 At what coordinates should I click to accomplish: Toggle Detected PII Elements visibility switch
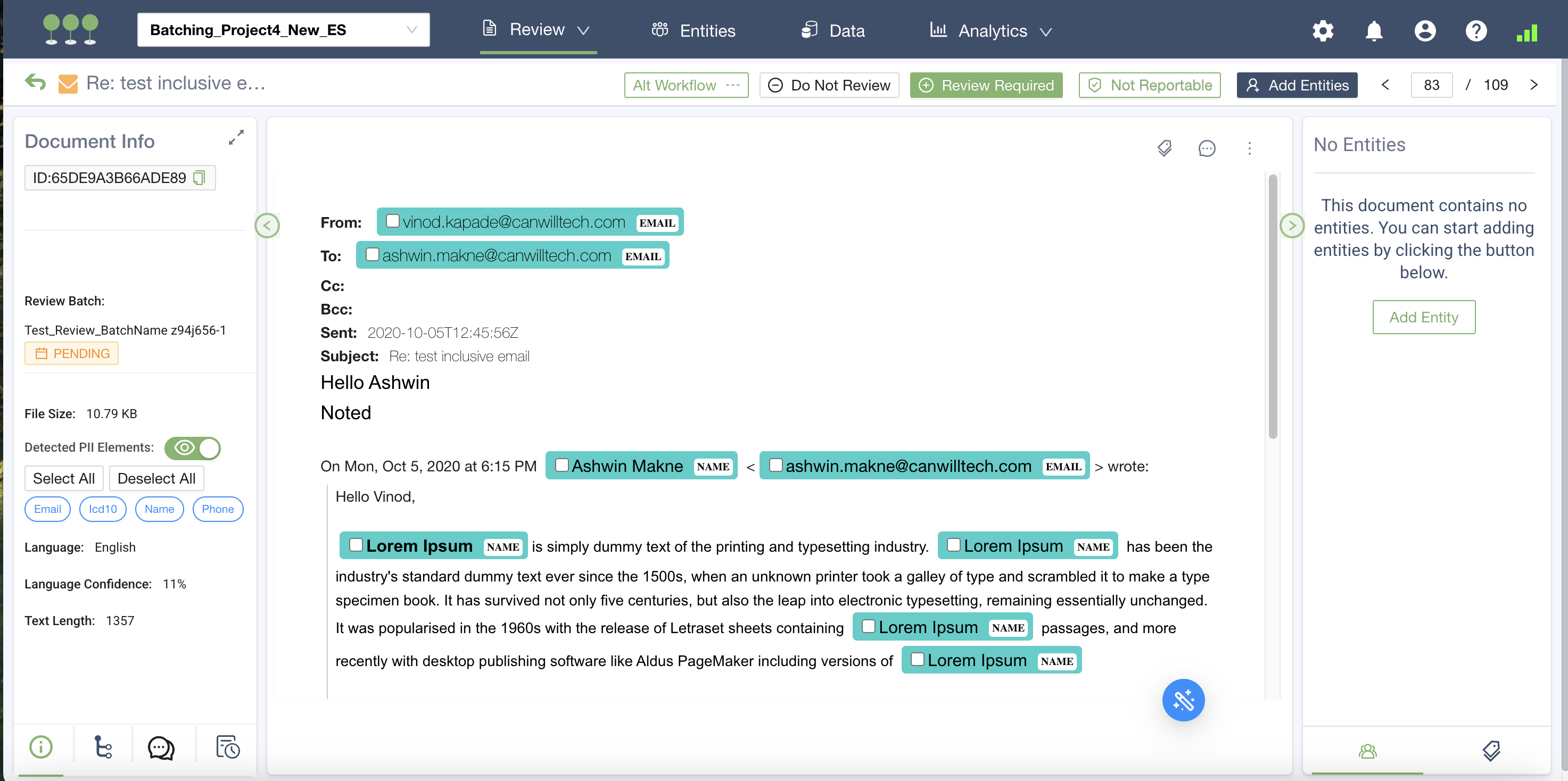coord(192,448)
